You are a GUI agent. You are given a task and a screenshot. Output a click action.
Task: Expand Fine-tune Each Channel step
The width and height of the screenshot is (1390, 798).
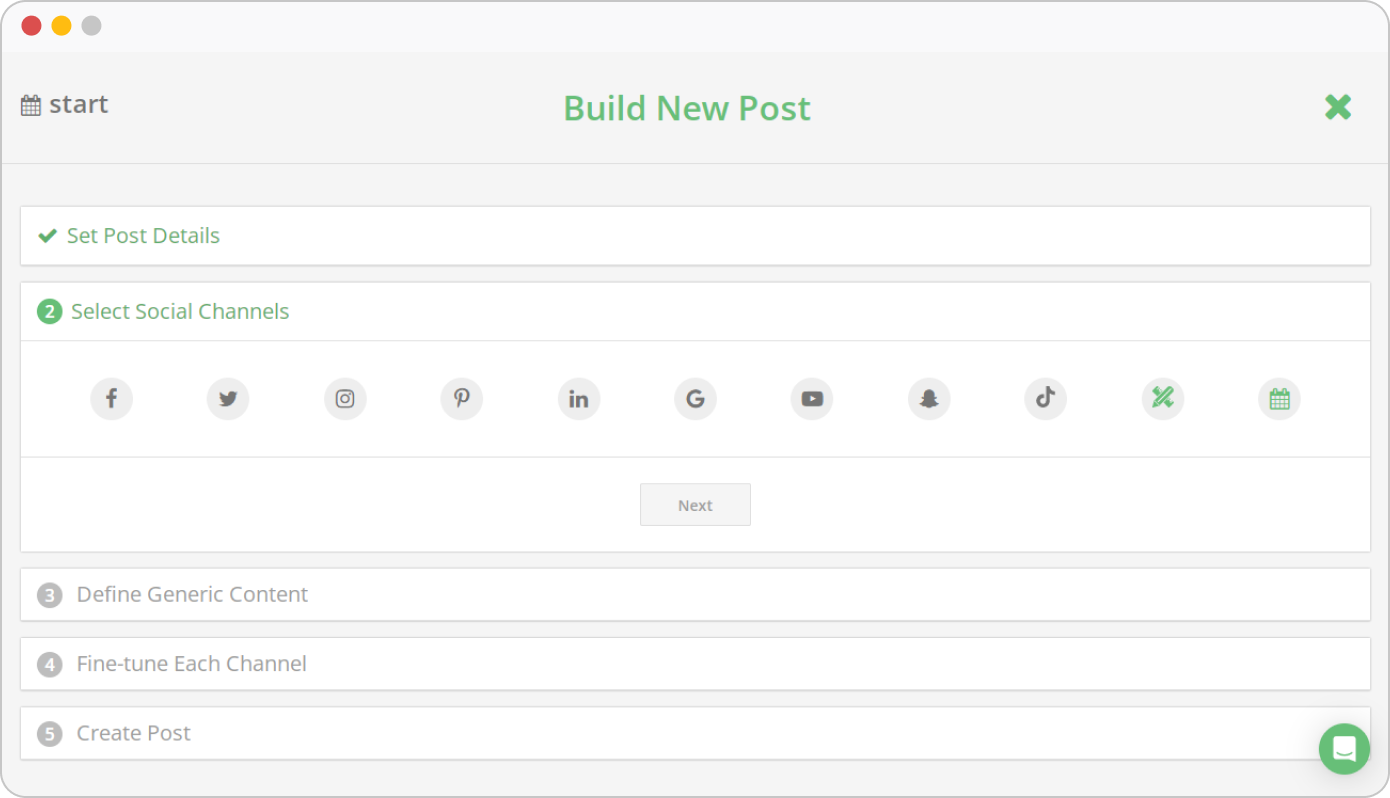click(x=695, y=664)
